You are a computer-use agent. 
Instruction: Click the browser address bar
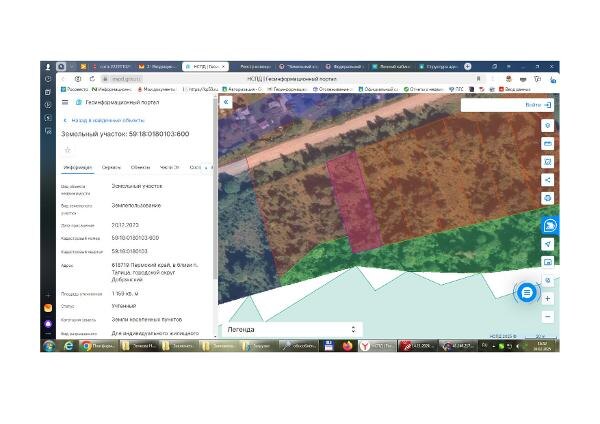(x=291, y=79)
